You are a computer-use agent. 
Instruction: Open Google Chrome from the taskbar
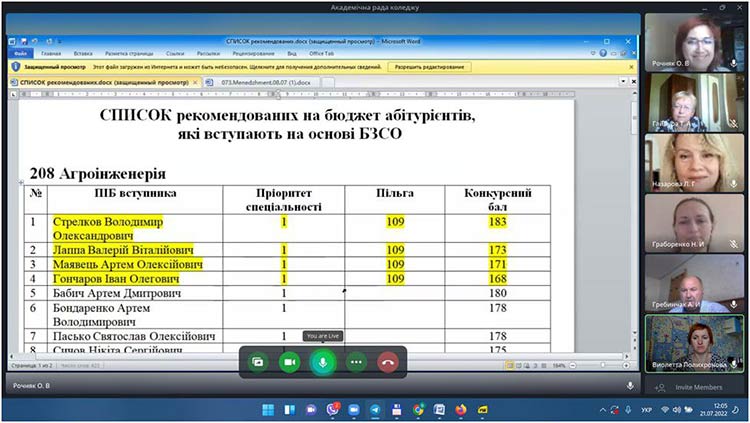pos(418,410)
